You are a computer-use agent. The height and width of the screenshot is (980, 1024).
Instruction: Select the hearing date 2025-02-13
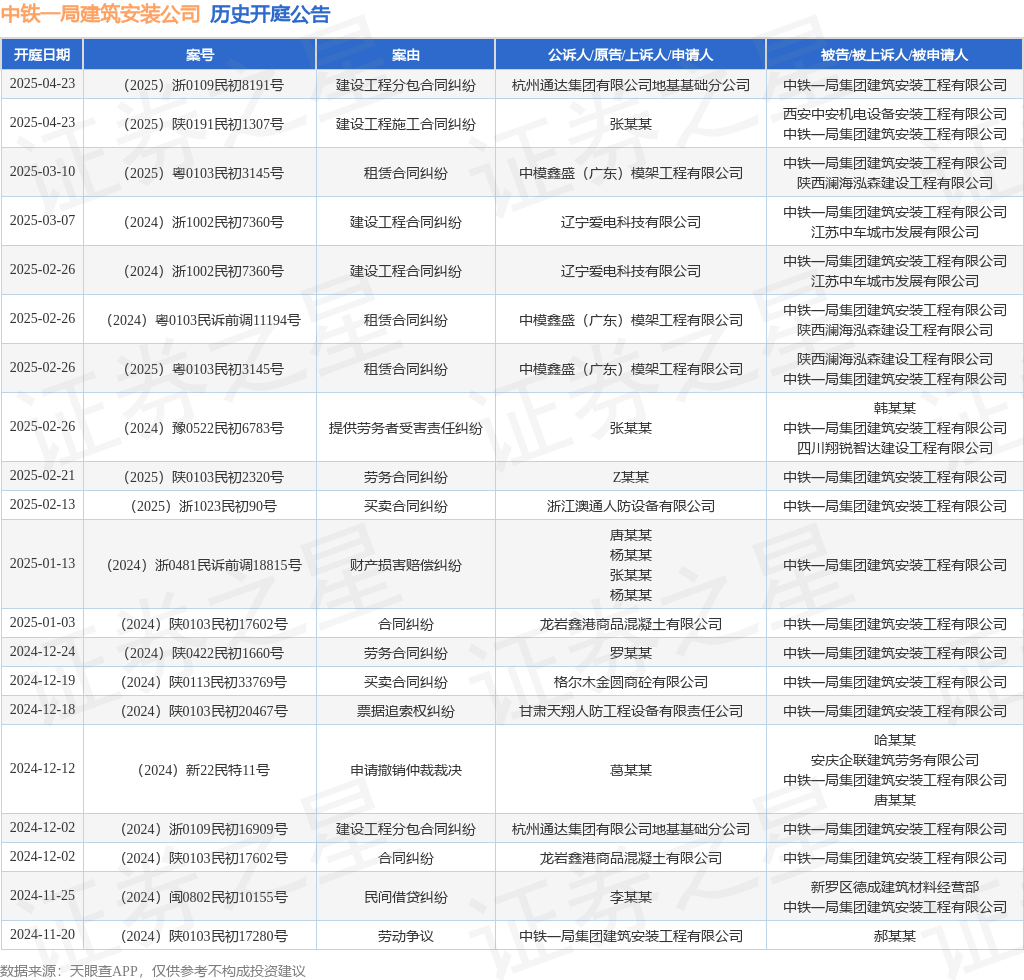[x=42, y=504]
